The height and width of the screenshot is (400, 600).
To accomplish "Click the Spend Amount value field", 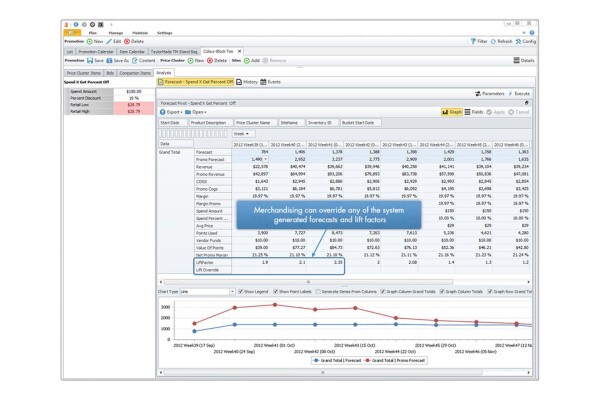I will [x=134, y=91].
